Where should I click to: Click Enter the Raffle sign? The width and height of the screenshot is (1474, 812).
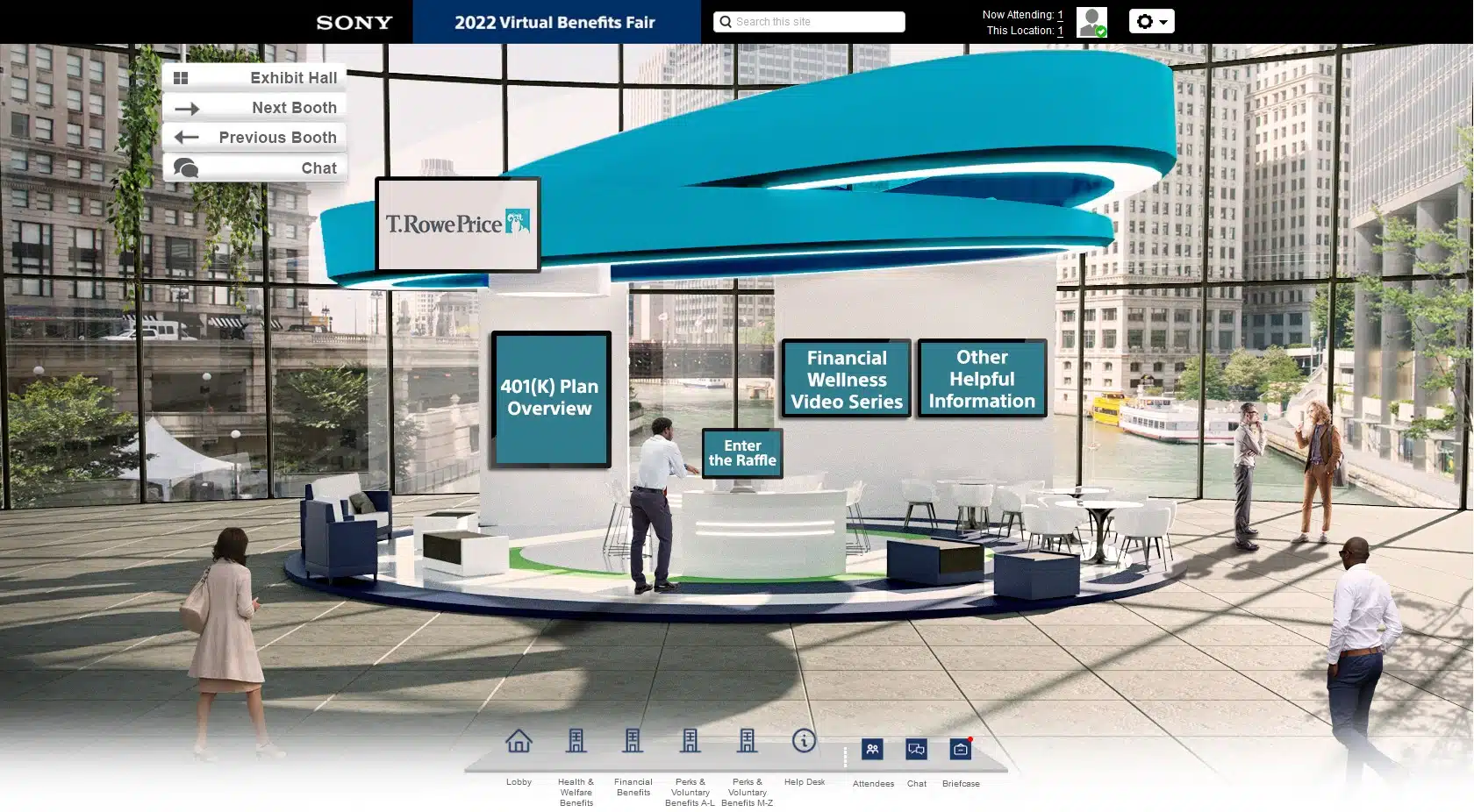[x=742, y=452]
